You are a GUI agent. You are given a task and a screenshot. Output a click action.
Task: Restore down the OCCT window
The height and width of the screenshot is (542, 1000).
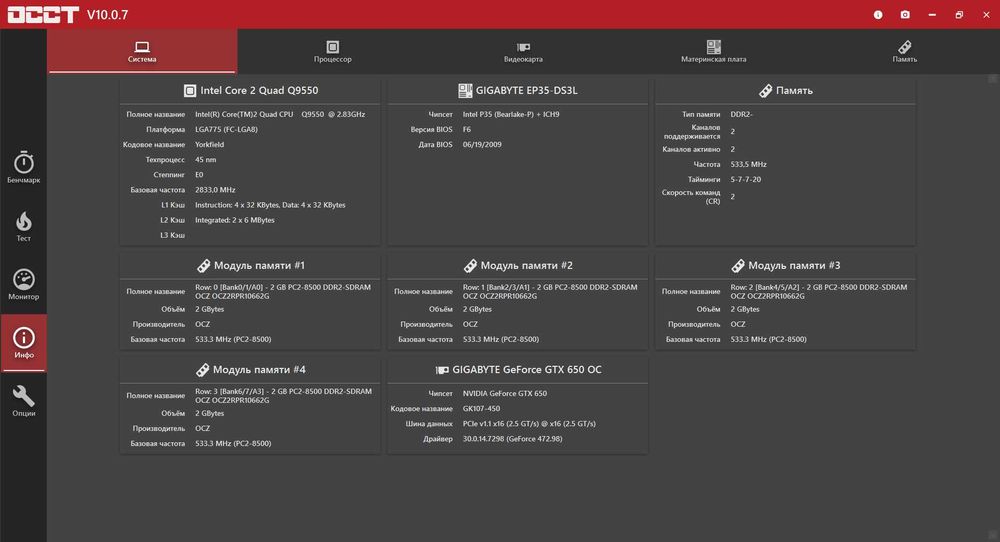click(x=959, y=15)
